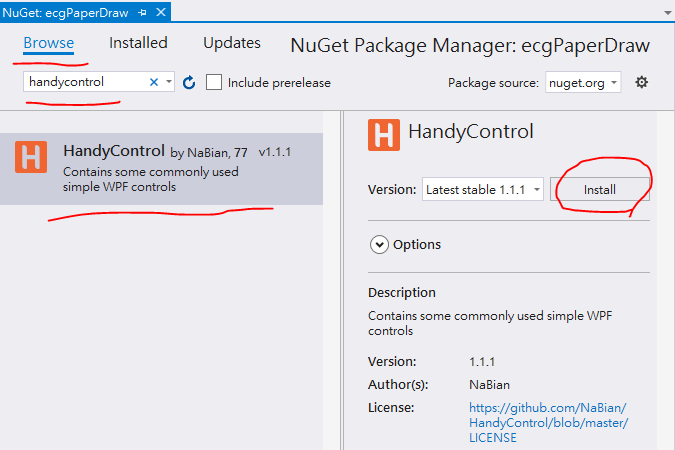This screenshot has width=675, height=450.
Task: Click the 'by NaBian, 77' author text
Action: coord(209,152)
